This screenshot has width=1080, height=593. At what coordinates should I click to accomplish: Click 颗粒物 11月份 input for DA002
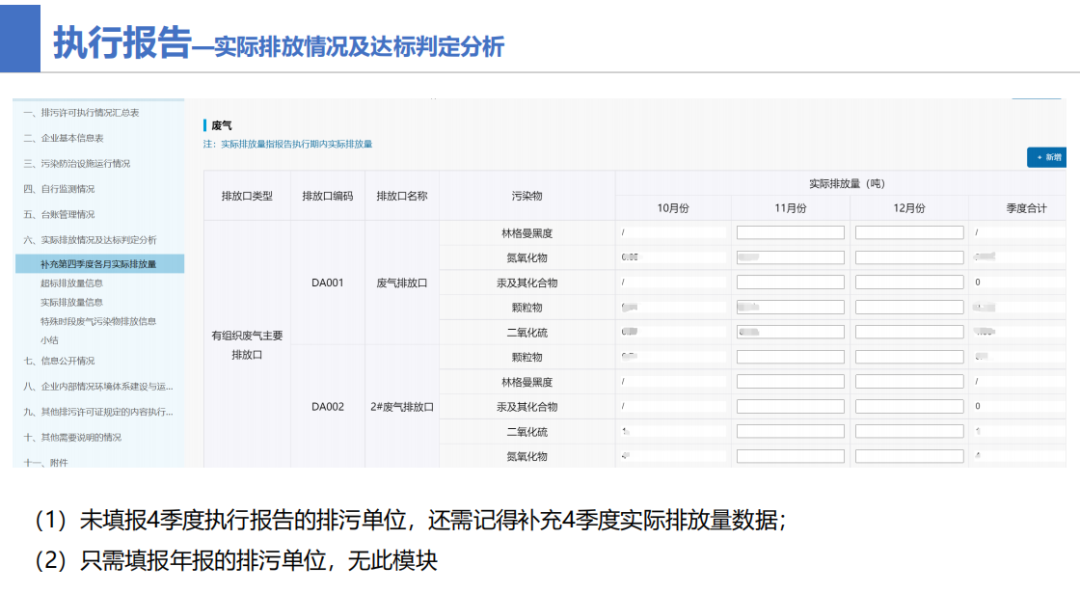coord(790,356)
